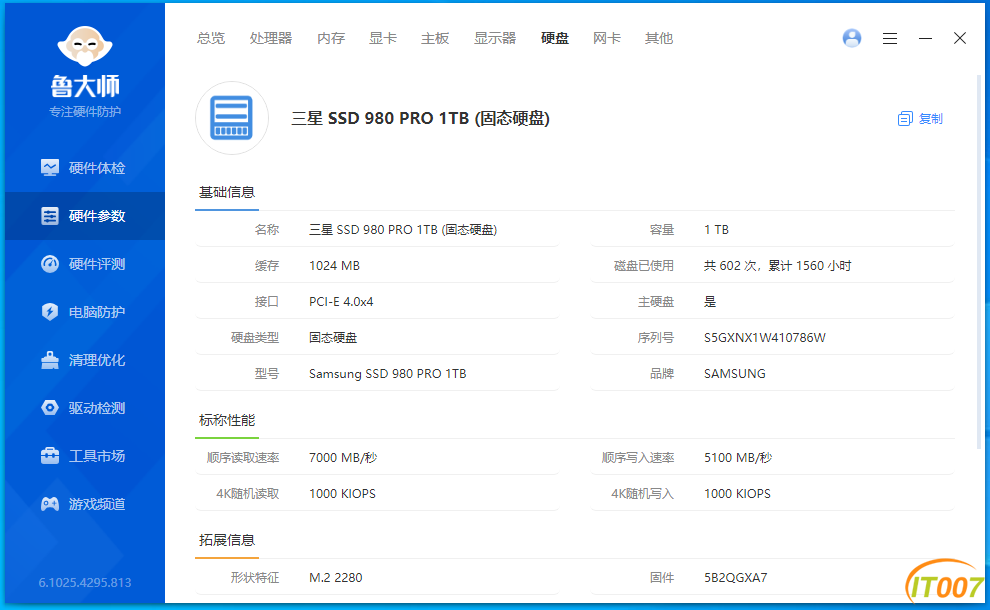The height and width of the screenshot is (610, 990).
Task: Go to 电脑防护 section
Action: 85,312
